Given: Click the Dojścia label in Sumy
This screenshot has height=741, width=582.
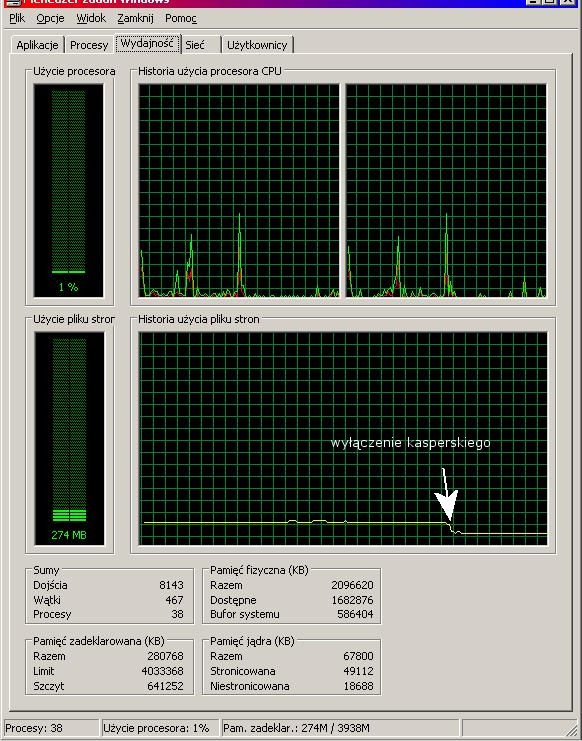Looking at the screenshot, I should [x=50, y=585].
